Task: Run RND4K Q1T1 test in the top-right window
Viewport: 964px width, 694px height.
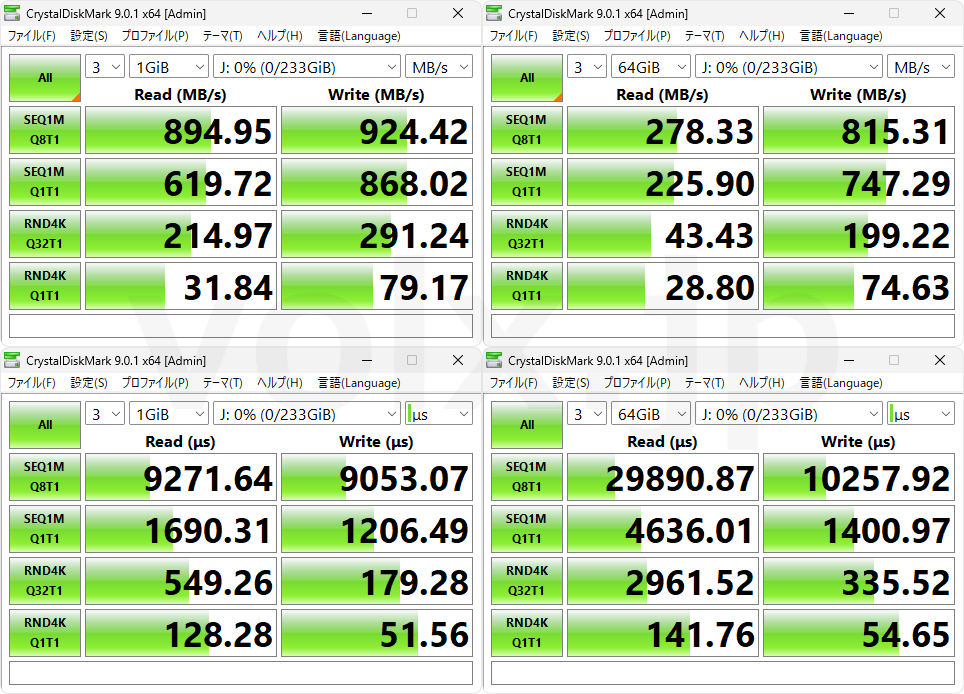Action: click(527, 286)
